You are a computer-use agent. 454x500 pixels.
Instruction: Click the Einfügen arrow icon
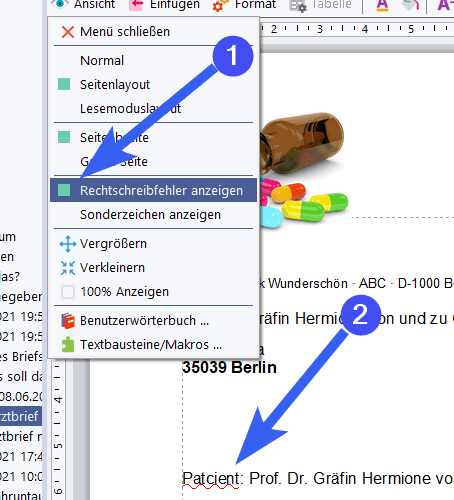136,5
